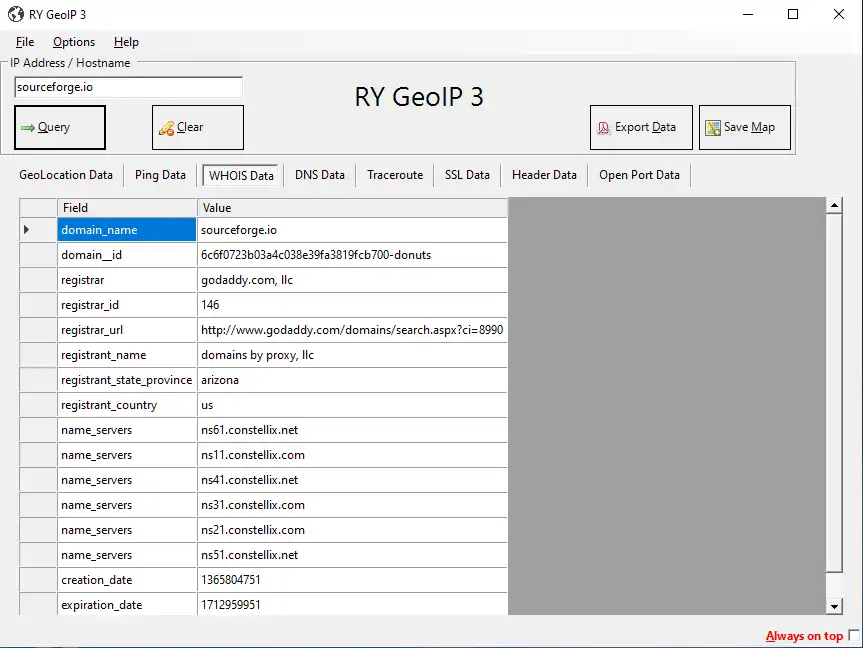Click the Field column header
The image size is (863, 648).
127,208
